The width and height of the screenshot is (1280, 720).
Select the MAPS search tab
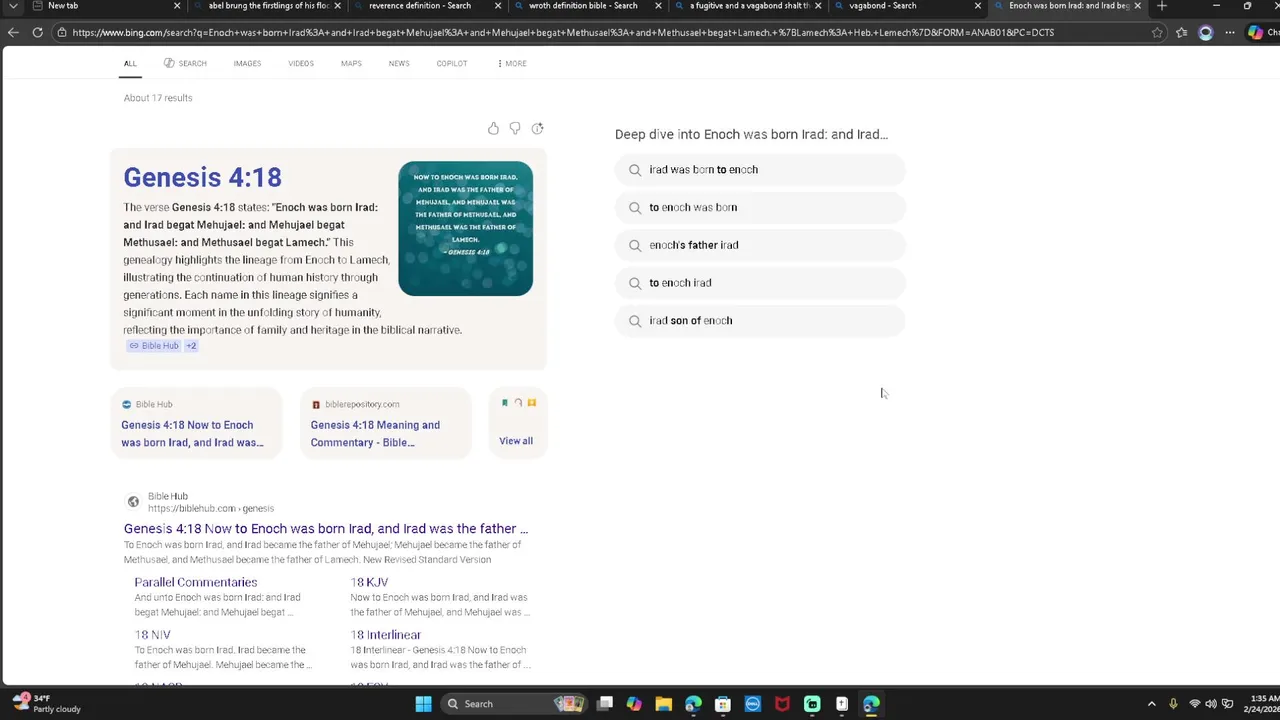(351, 63)
